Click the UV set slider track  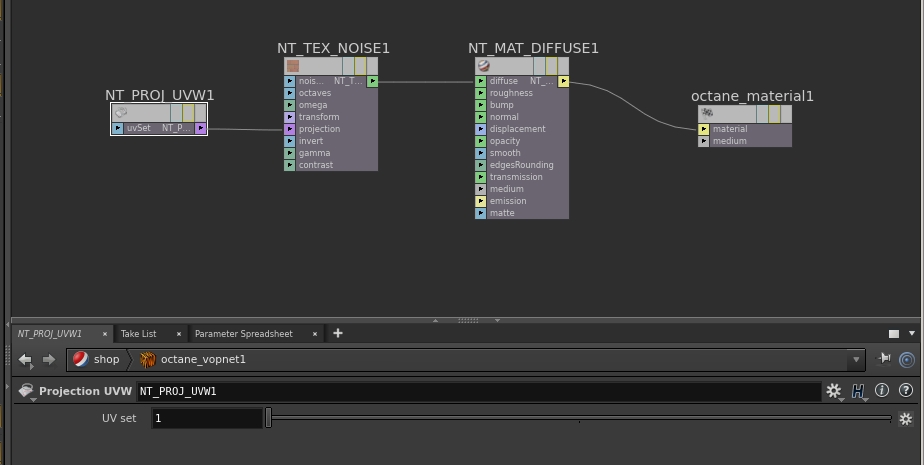(580, 418)
